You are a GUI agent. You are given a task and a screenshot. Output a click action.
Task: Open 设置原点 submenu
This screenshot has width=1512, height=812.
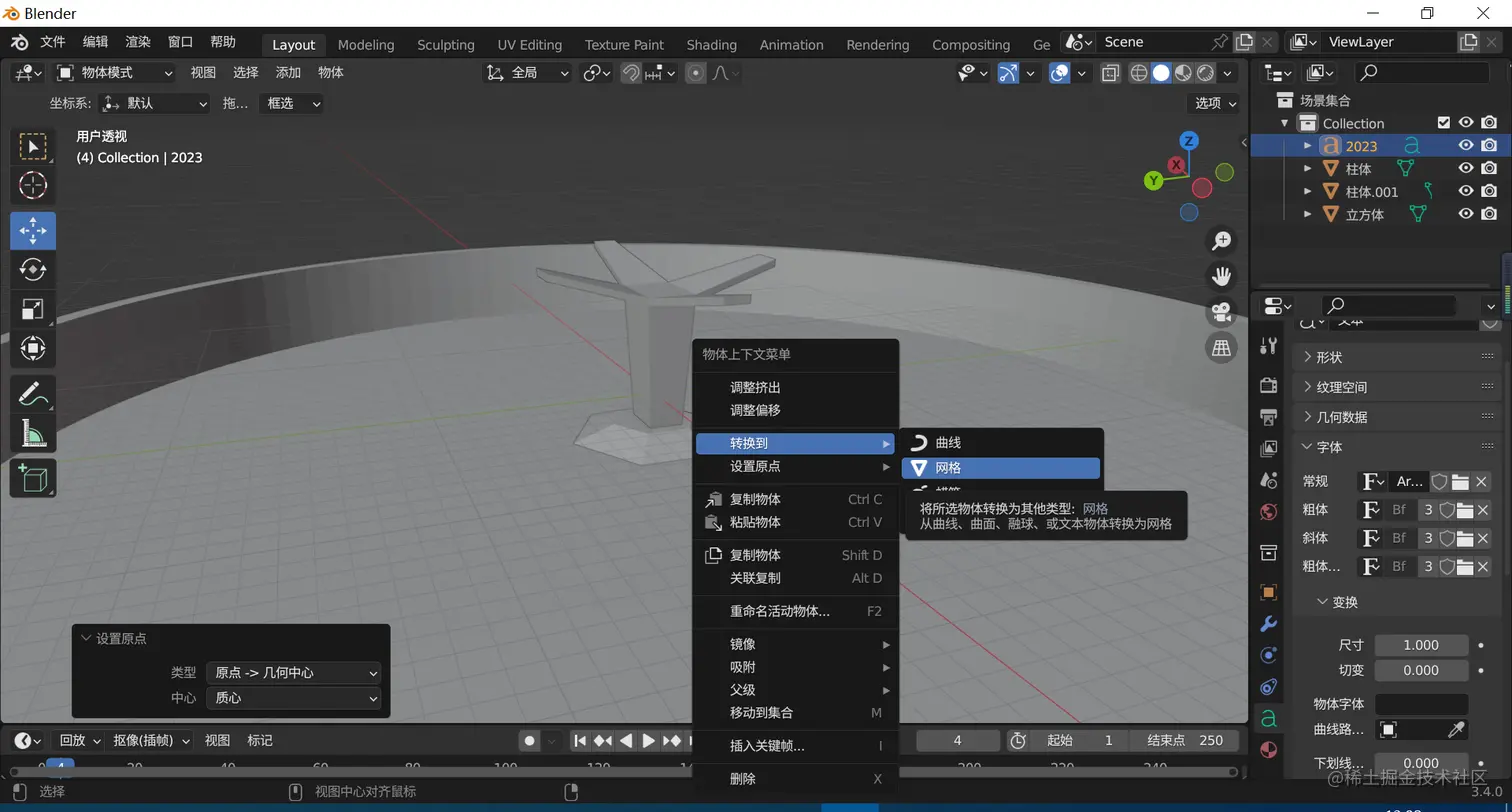click(795, 467)
